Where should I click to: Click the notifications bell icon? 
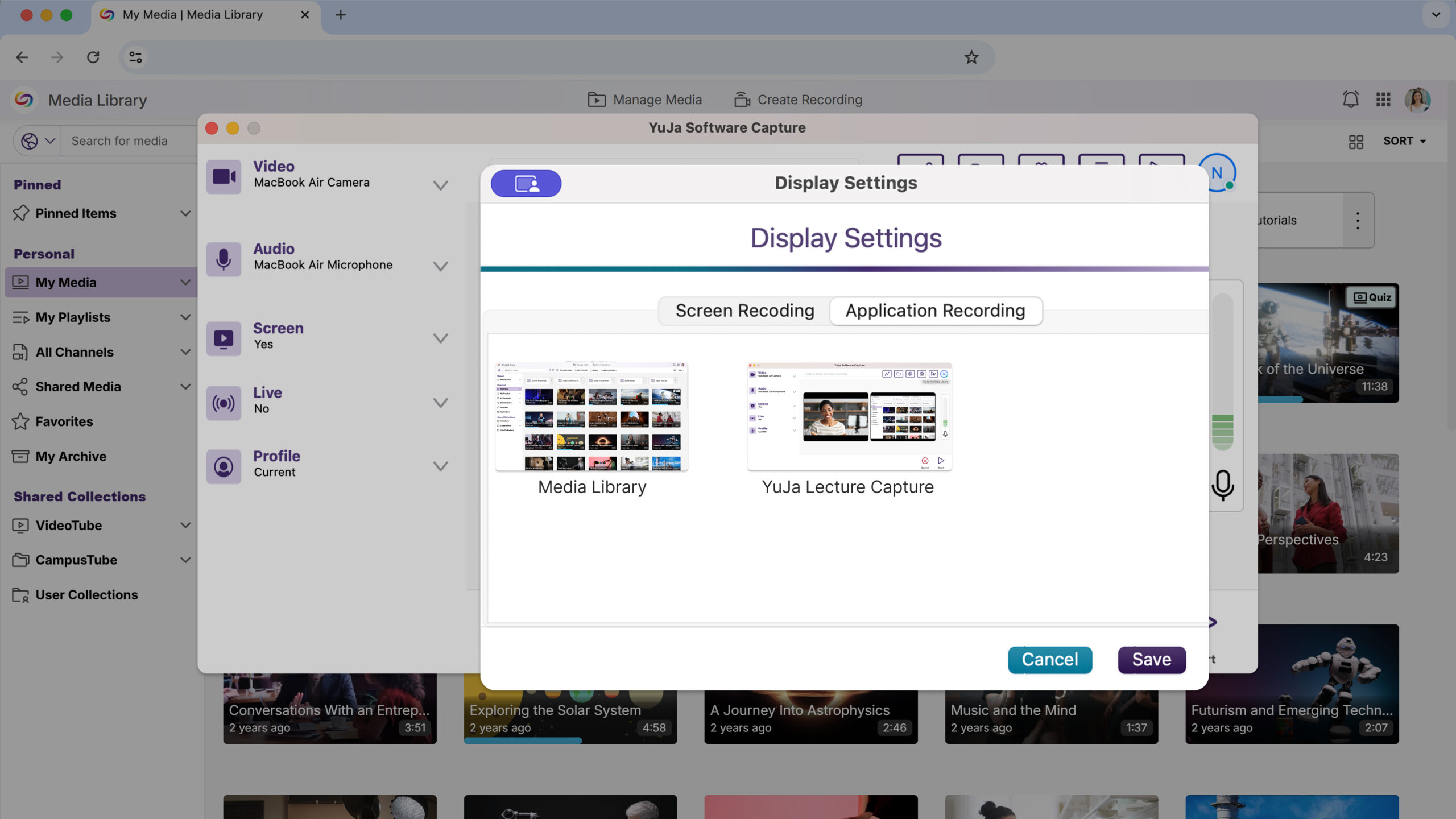[x=1350, y=100]
